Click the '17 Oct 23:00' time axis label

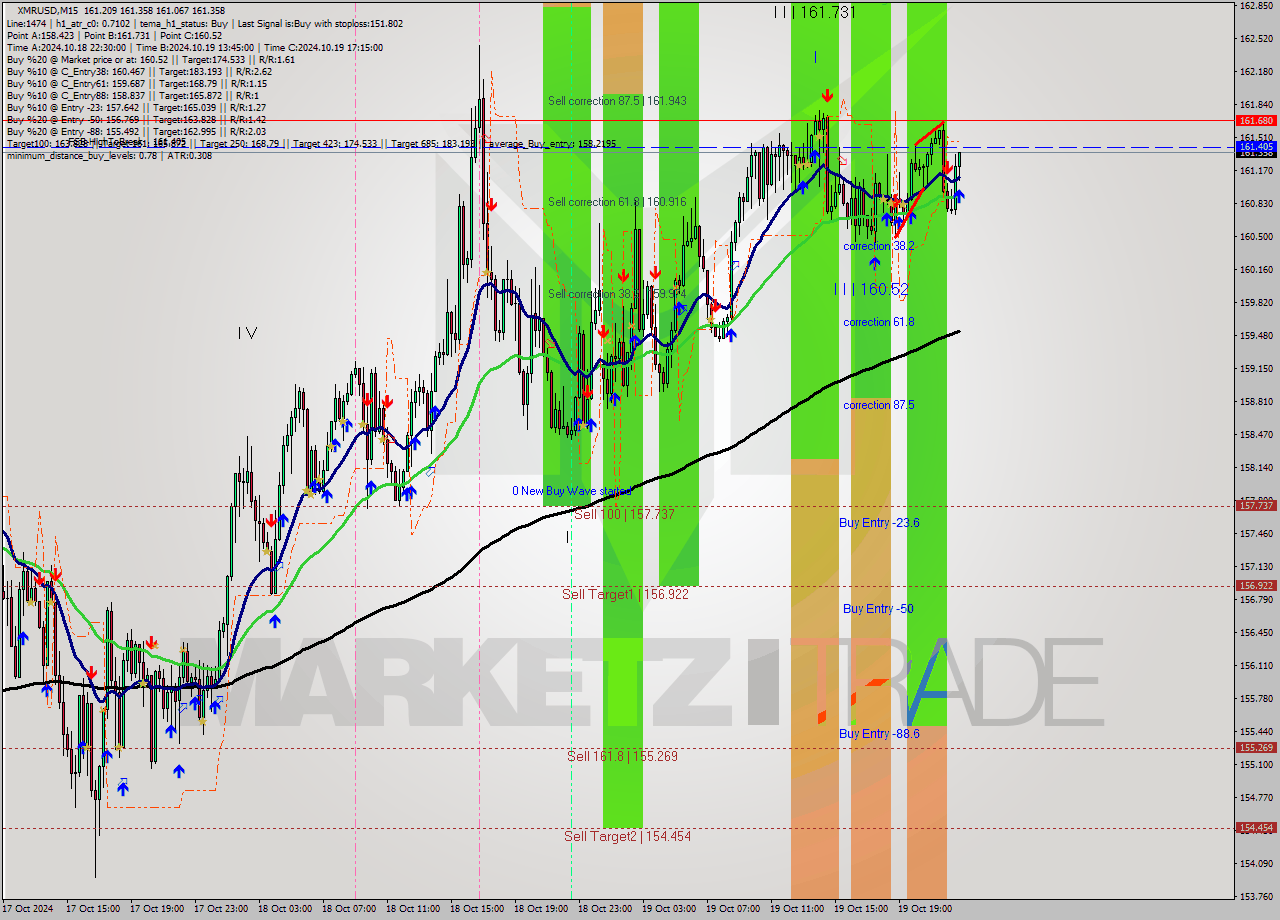(221, 909)
